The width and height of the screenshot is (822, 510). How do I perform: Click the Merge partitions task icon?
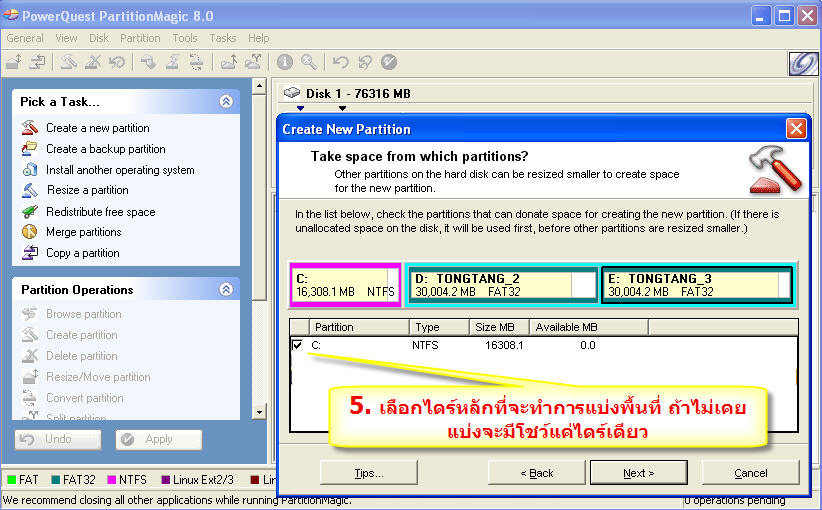click(29, 231)
